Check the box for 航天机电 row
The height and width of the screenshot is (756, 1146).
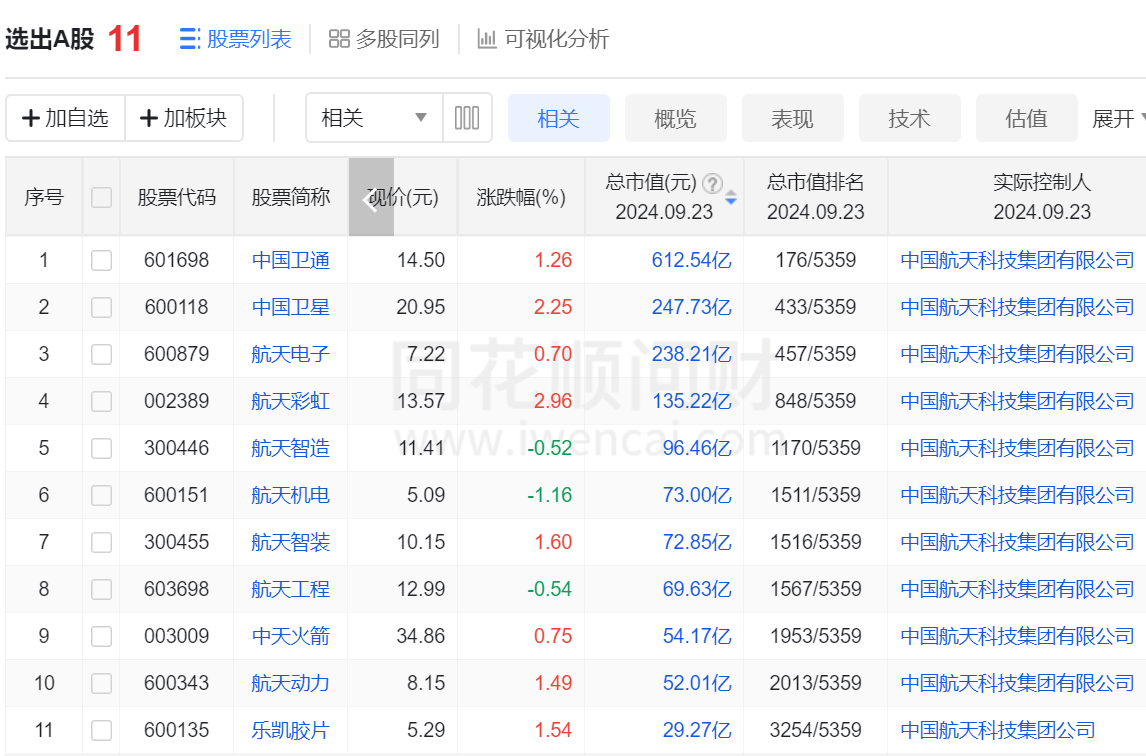click(101, 495)
